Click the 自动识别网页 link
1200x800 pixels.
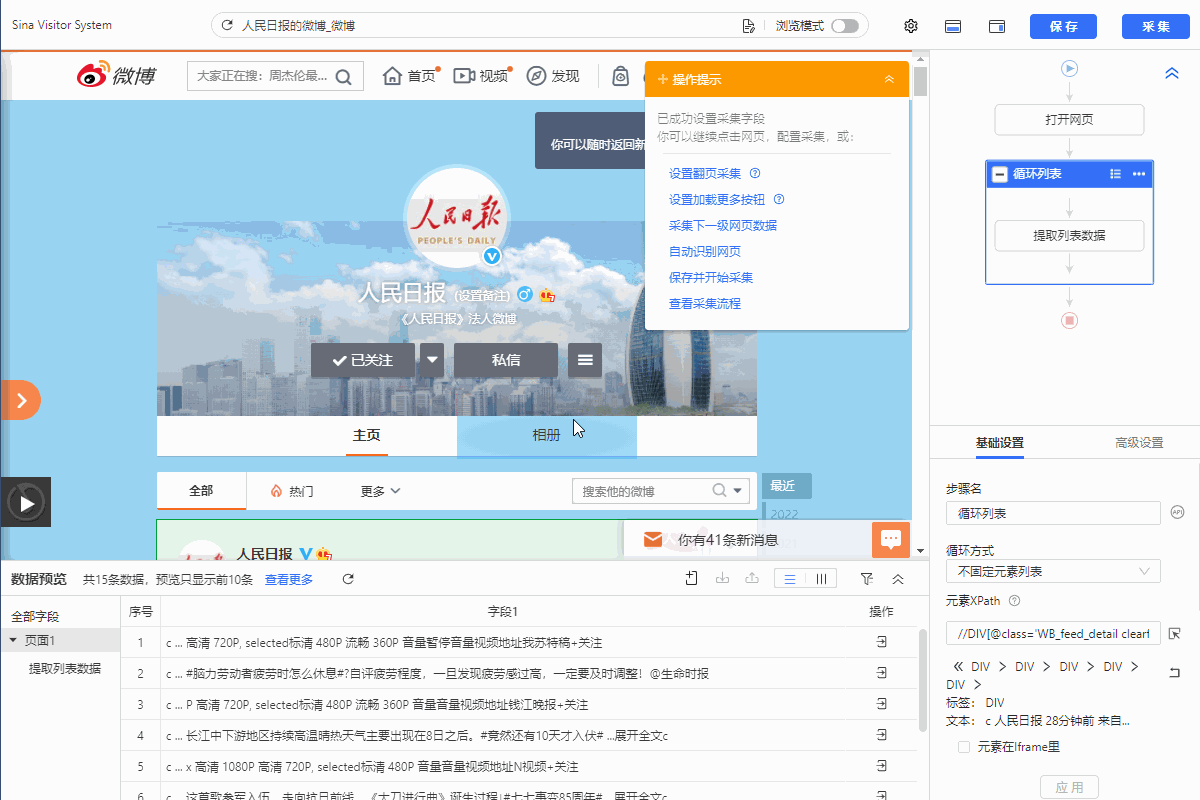coord(705,251)
